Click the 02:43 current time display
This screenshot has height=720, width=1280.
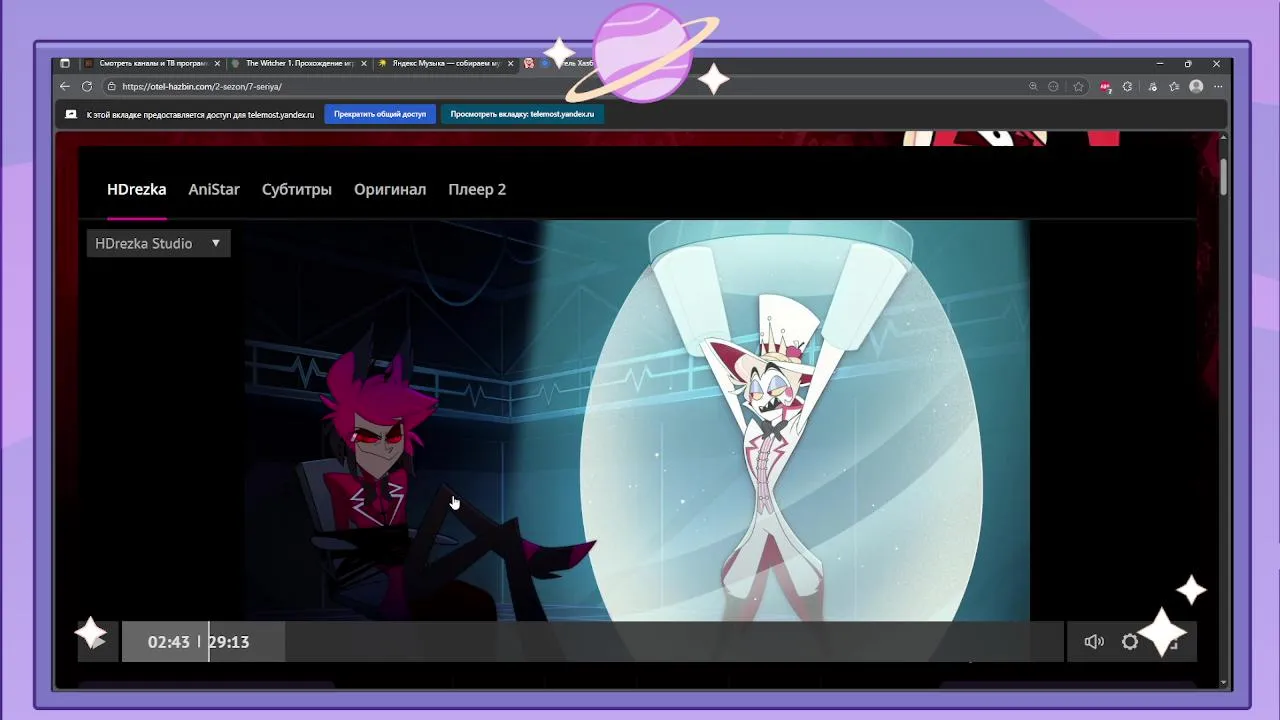(x=168, y=642)
